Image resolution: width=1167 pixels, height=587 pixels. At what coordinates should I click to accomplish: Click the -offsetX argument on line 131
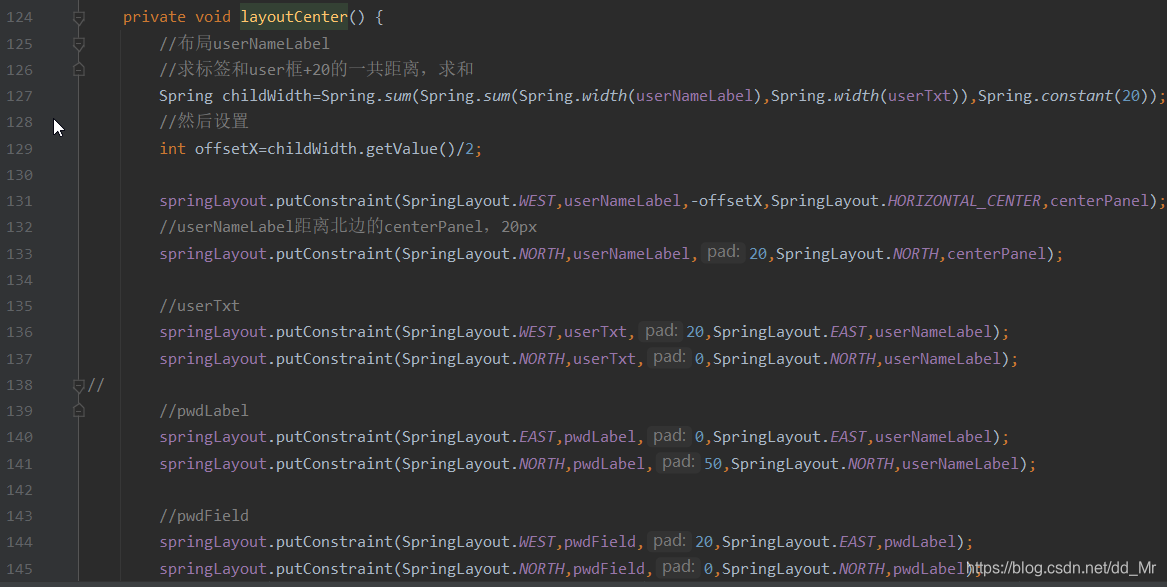(x=726, y=201)
